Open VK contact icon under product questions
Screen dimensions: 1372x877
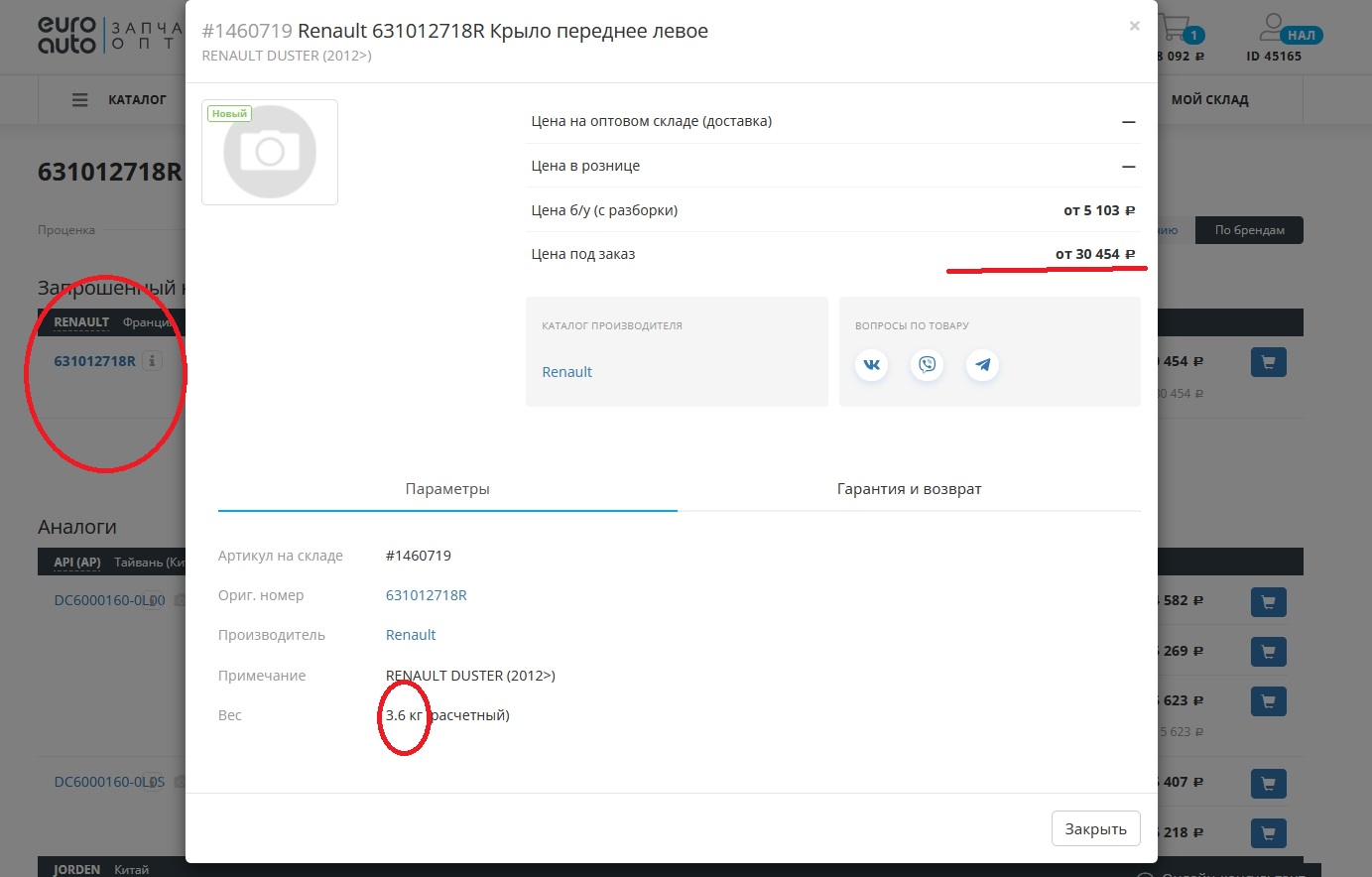click(x=871, y=364)
